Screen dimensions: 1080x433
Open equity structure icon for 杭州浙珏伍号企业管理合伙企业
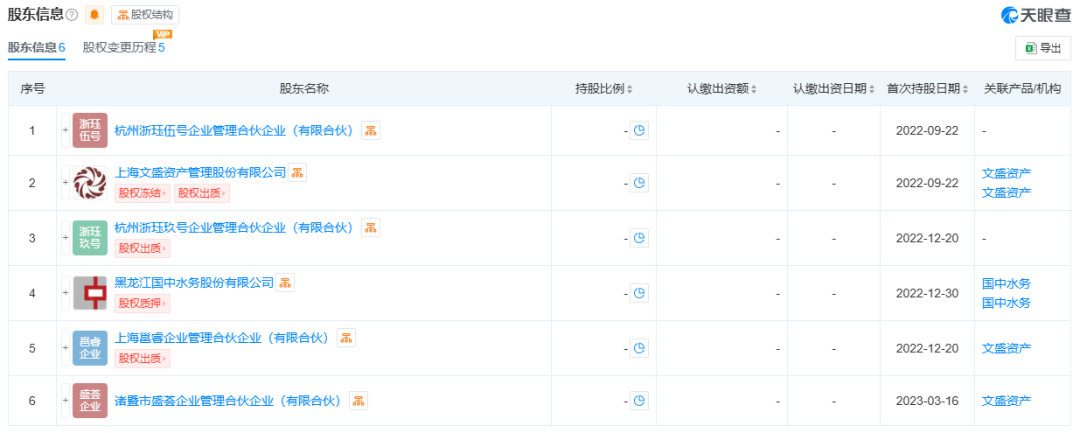point(370,131)
